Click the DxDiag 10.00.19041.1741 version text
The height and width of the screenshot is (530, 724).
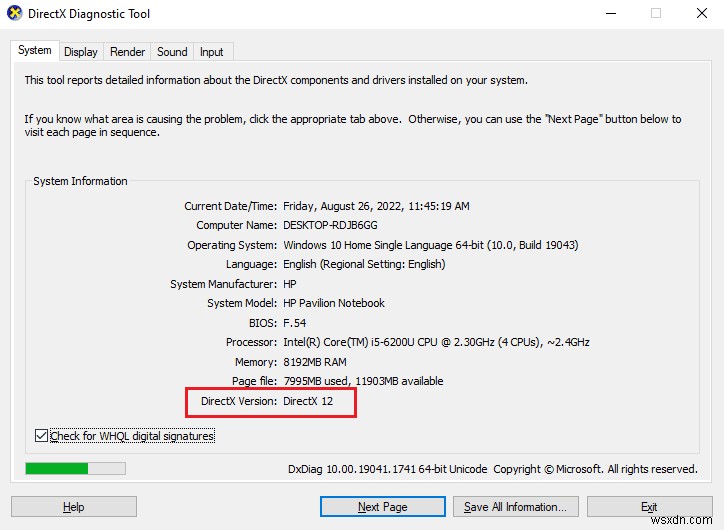(387, 469)
